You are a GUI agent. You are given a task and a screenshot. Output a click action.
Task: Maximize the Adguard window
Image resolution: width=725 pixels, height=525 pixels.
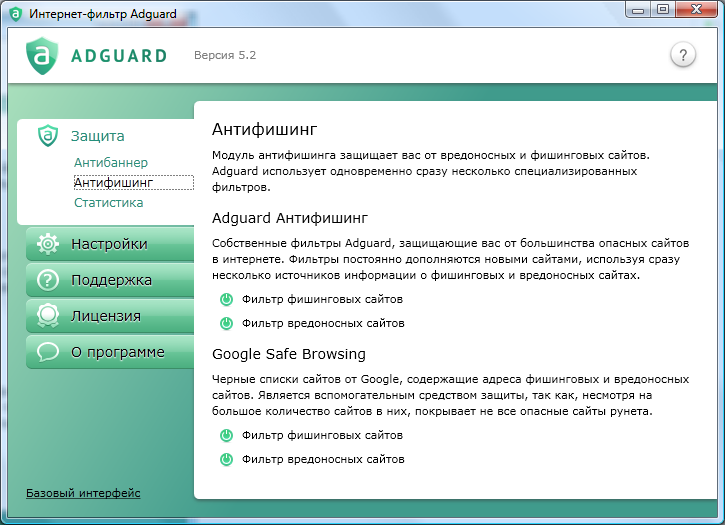tap(663, 9)
